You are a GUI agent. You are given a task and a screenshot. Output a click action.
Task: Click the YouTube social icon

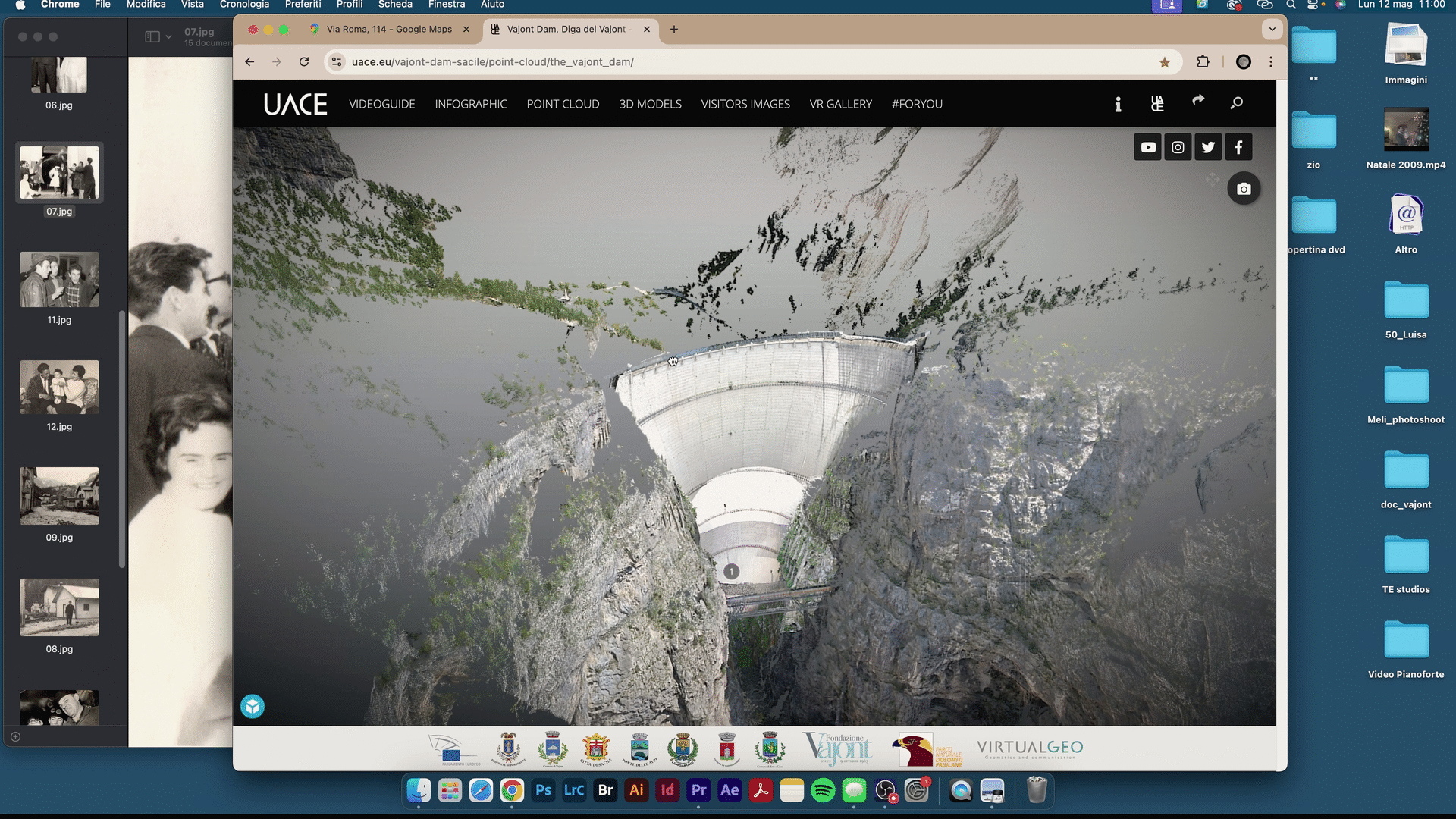pyautogui.click(x=1148, y=147)
